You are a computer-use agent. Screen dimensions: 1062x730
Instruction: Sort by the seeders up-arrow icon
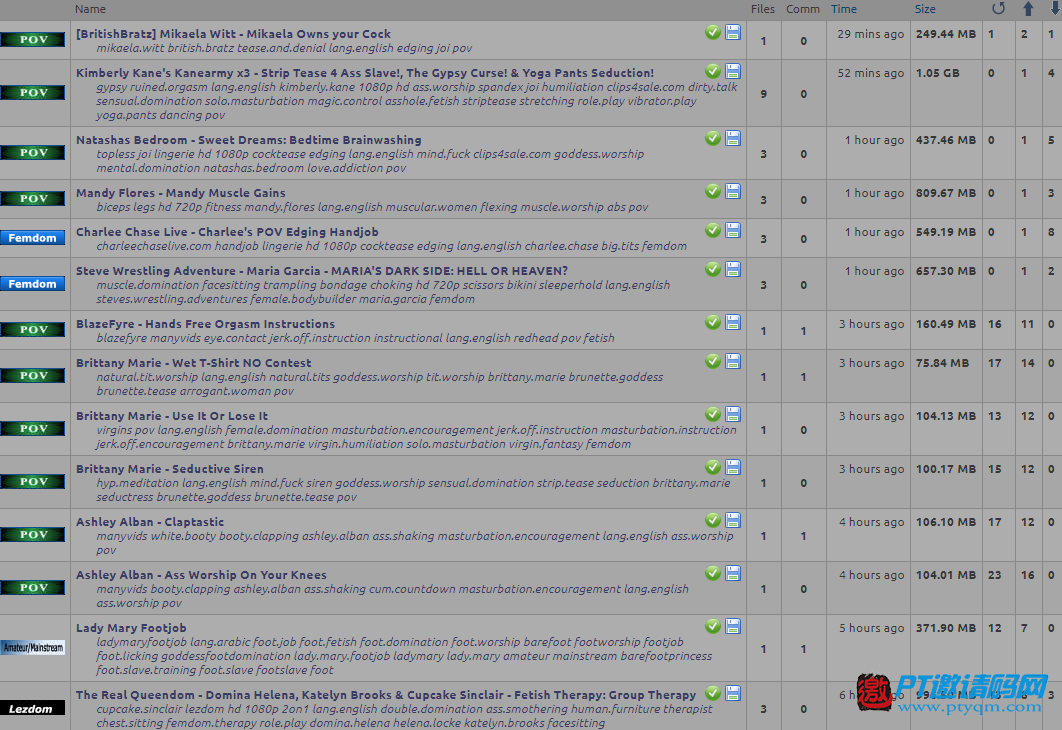point(1028,9)
